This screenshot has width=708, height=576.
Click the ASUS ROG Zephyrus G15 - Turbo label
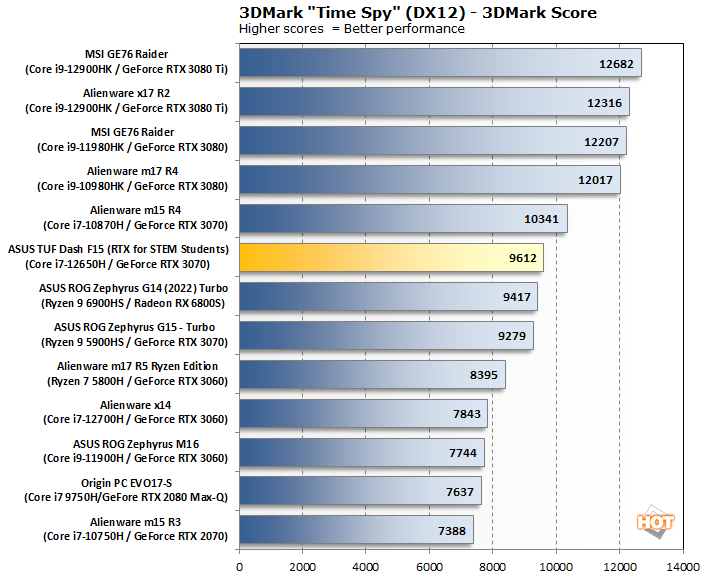(x=132, y=335)
